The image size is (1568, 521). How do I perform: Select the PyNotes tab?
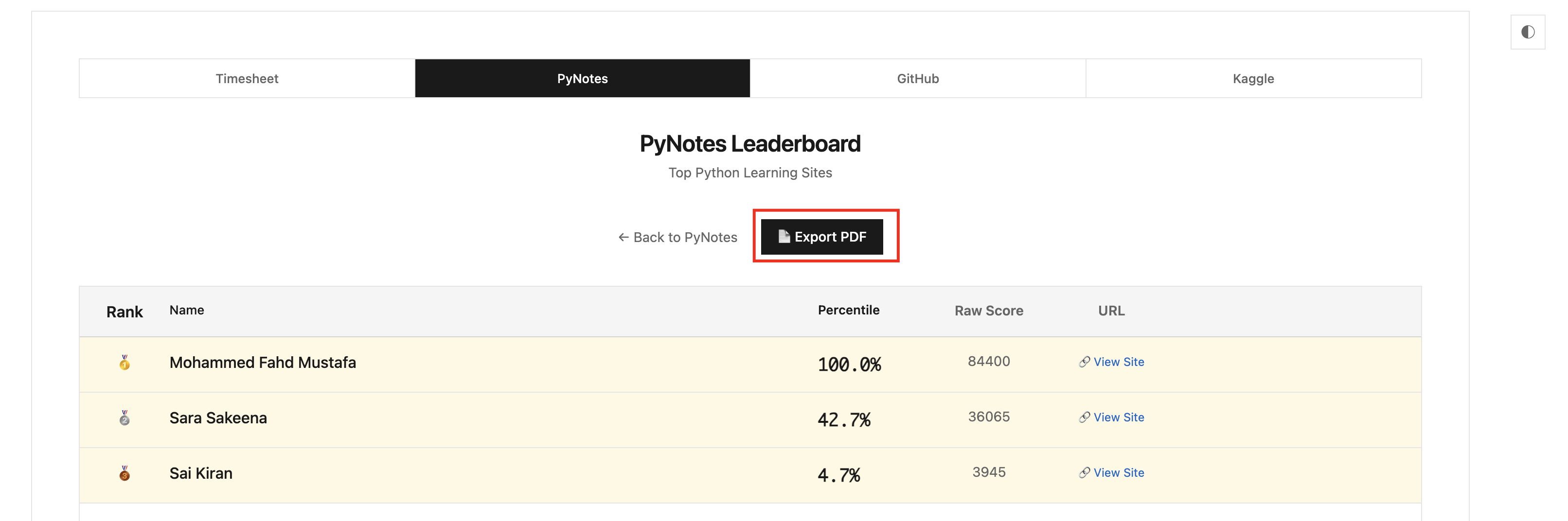(x=582, y=78)
